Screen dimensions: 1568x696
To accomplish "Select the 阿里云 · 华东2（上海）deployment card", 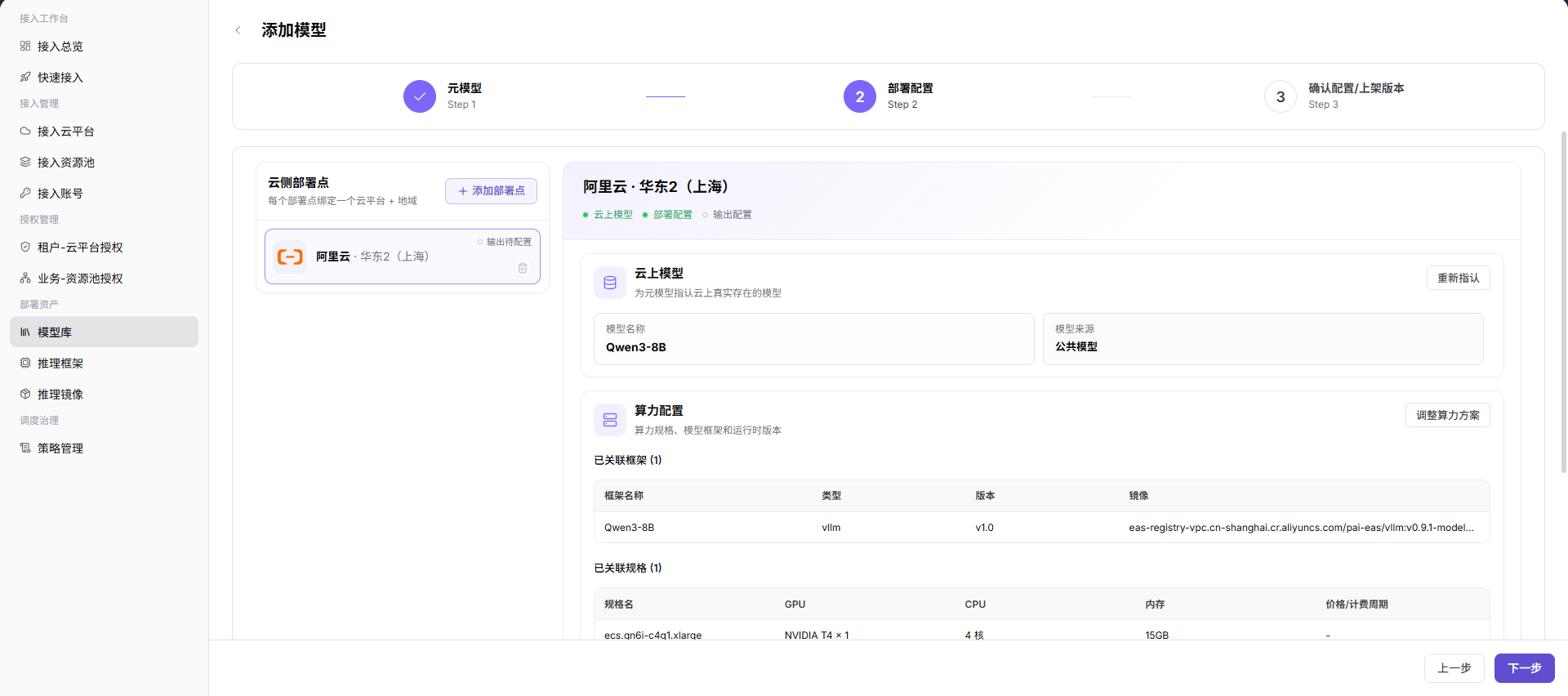I will tap(403, 257).
